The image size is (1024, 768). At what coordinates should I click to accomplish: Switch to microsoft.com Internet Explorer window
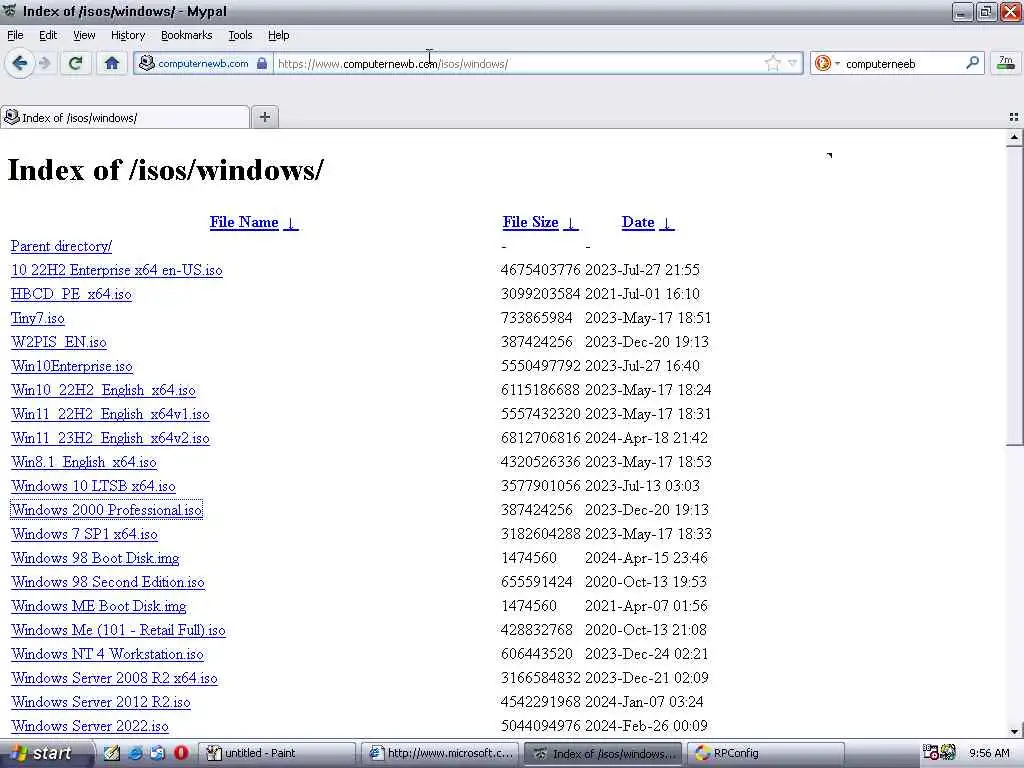pyautogui.click(x=441, y=754)
